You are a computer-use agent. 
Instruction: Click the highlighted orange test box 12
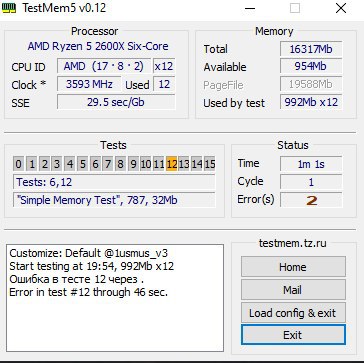coord(171,164)
